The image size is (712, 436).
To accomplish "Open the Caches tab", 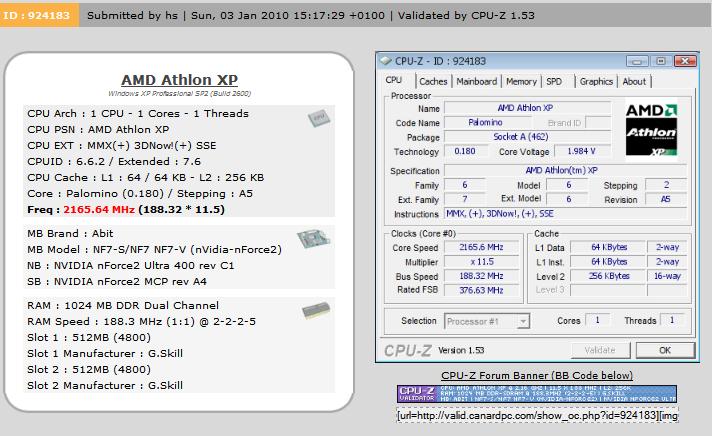I will click(433, 81).
